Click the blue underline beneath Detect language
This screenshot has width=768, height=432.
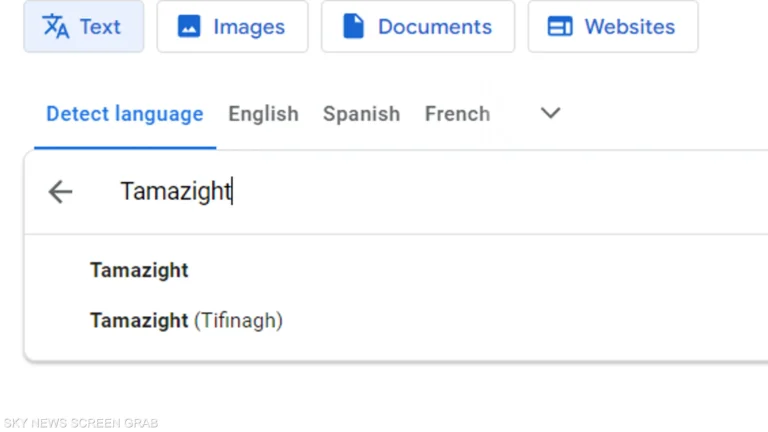(124, 148)
